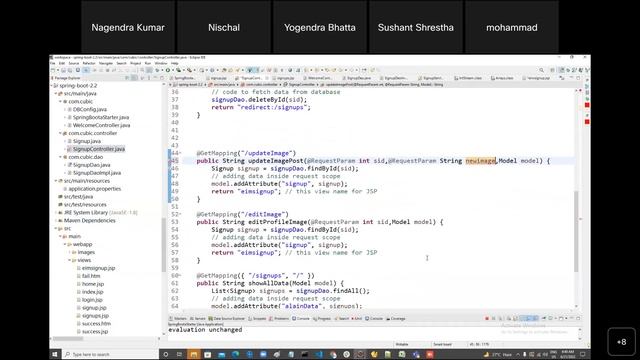The width and height of the screenshot is (640, 360).
Task: Click the editor vertical scrollbar thumb
Action: (576, 231)
